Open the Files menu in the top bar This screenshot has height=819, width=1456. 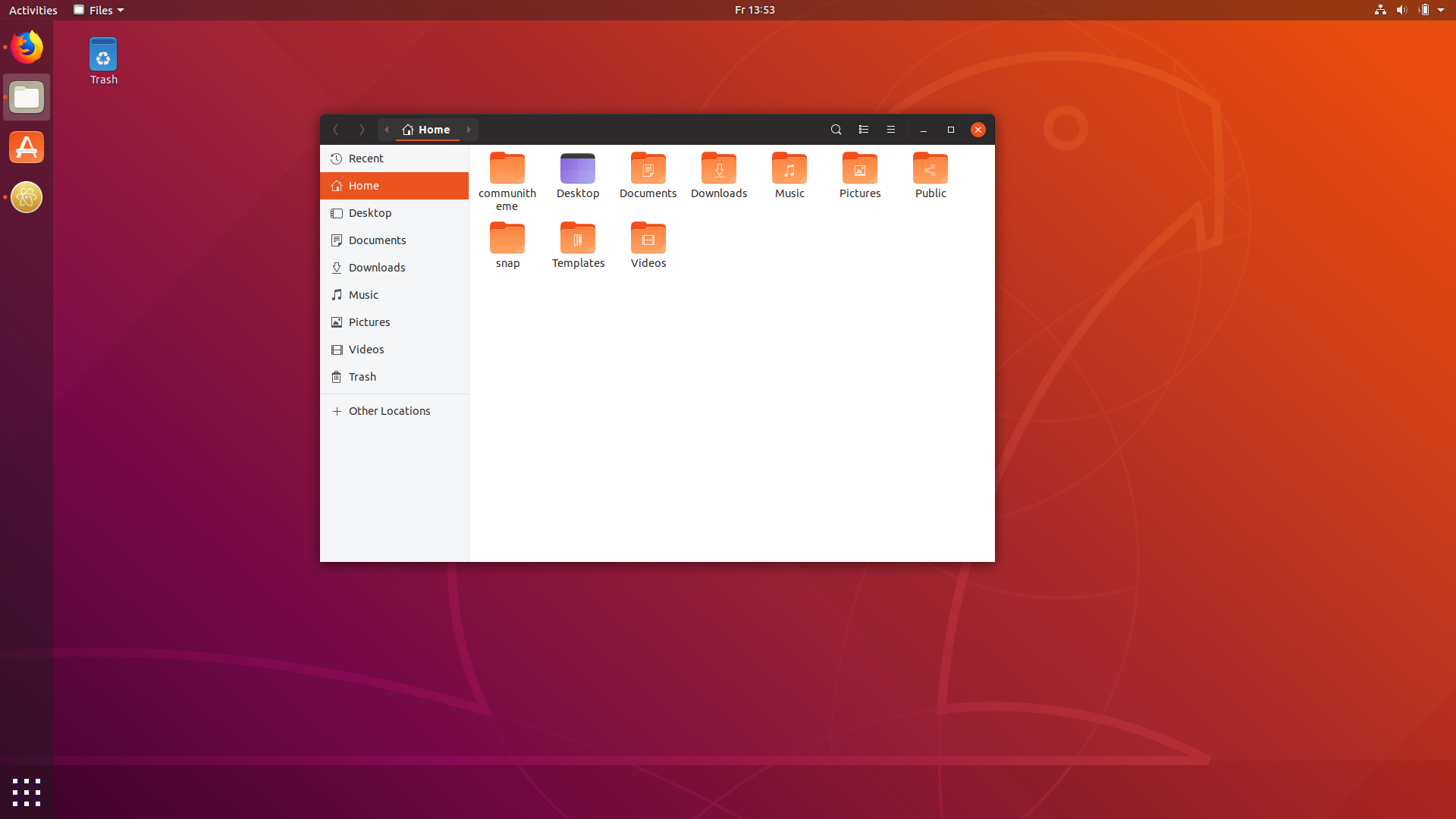tap(98, 10)
